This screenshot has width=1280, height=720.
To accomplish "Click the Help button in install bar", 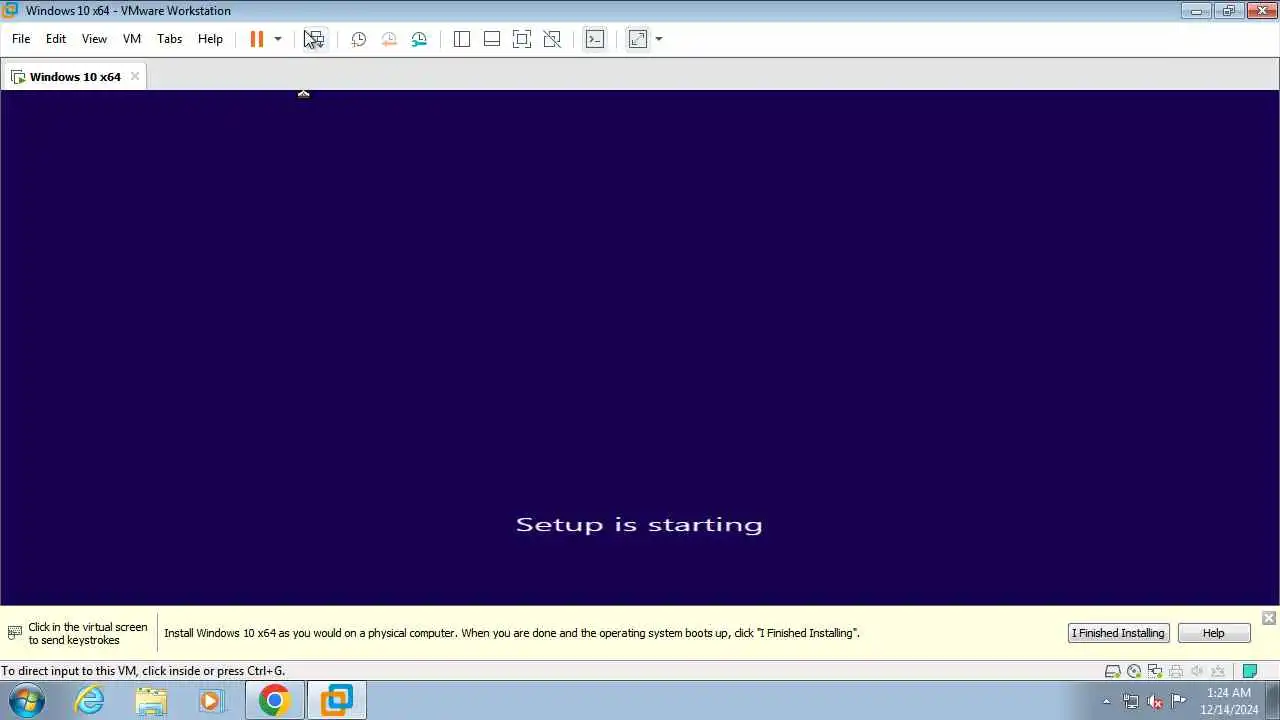I will [1213, 633].
